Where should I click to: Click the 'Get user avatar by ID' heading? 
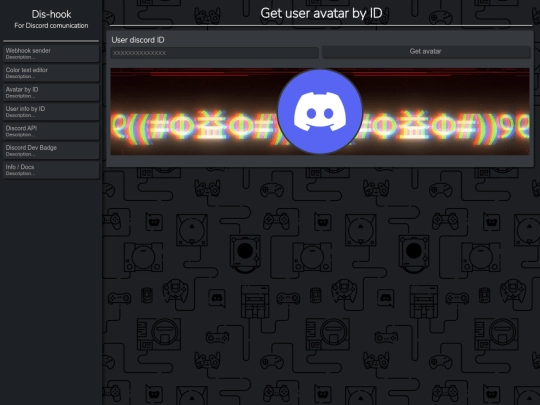(321, 13)
